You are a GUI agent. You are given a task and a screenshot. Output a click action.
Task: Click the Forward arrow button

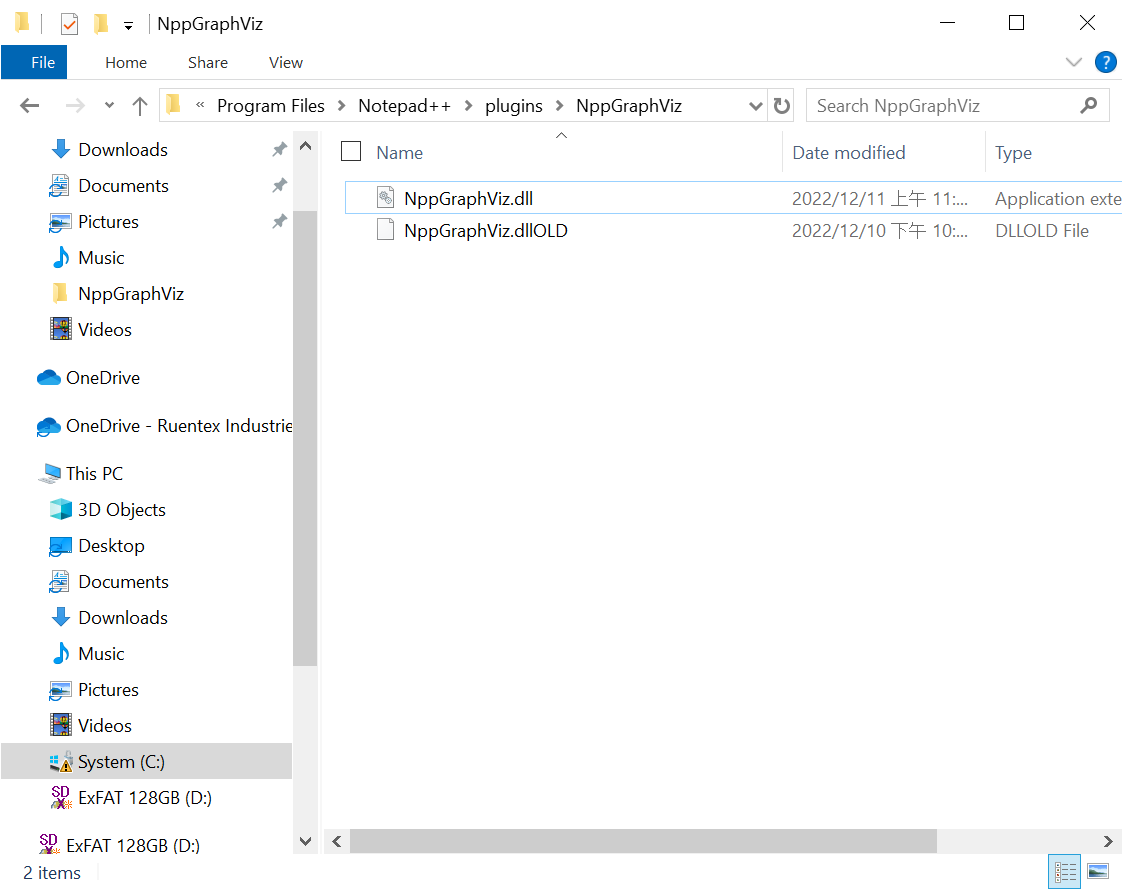pos(74,106)
